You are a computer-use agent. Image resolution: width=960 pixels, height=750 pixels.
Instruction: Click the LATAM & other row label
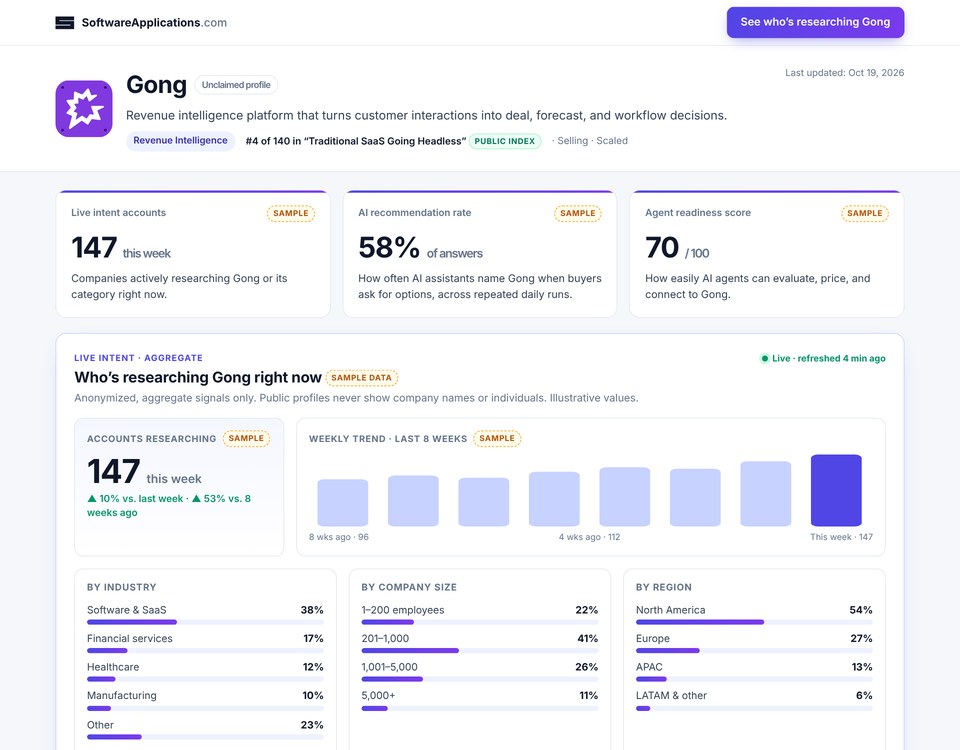tap(671, 696)
